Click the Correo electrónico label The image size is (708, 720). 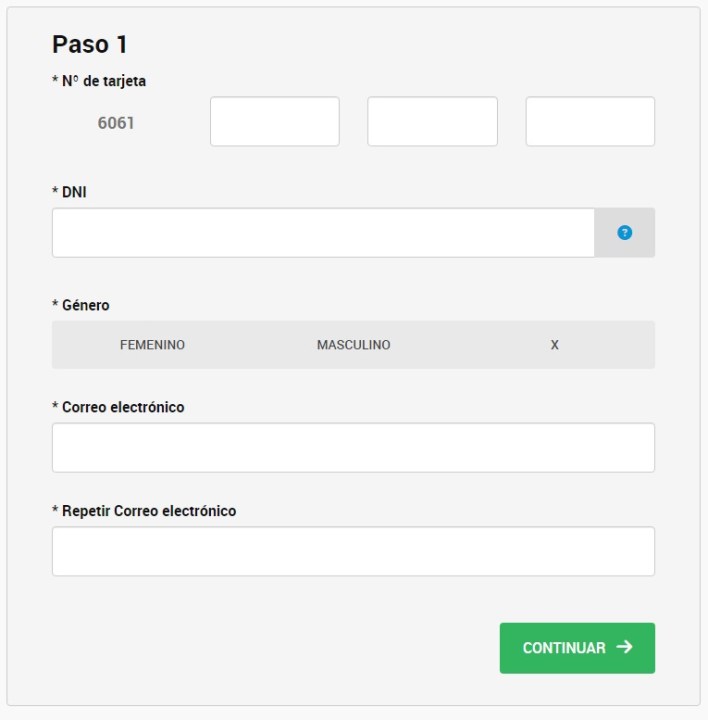tap(118, 407)
